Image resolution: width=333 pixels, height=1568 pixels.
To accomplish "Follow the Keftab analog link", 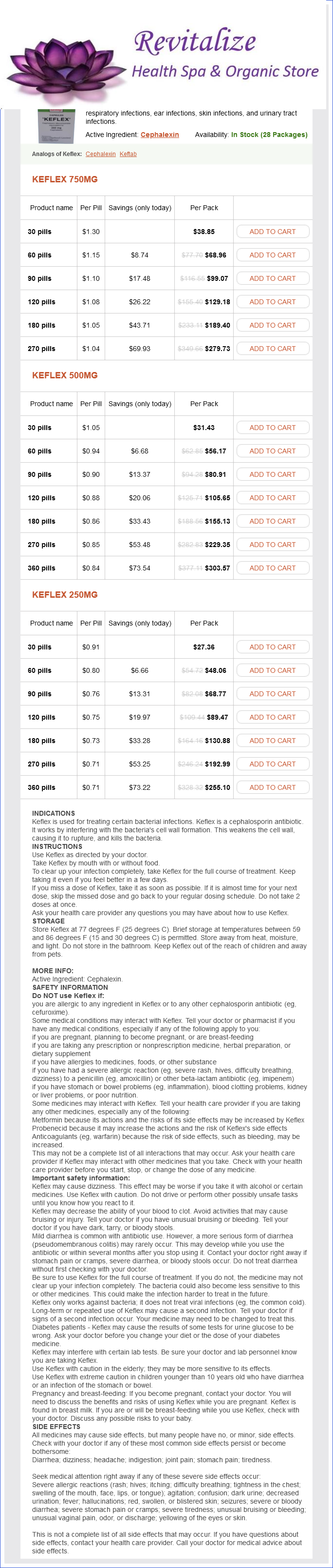I will tap(128, 154).
